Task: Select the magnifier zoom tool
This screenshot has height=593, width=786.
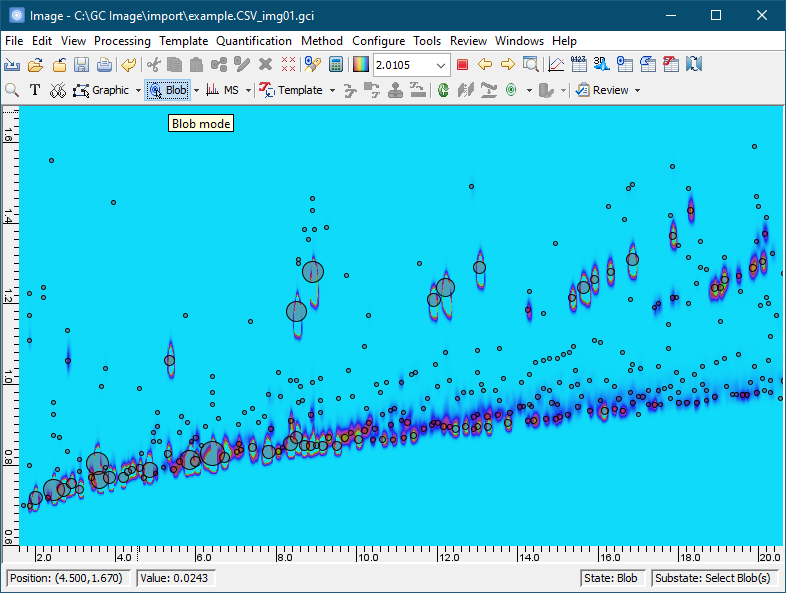Action: [12, 90]
